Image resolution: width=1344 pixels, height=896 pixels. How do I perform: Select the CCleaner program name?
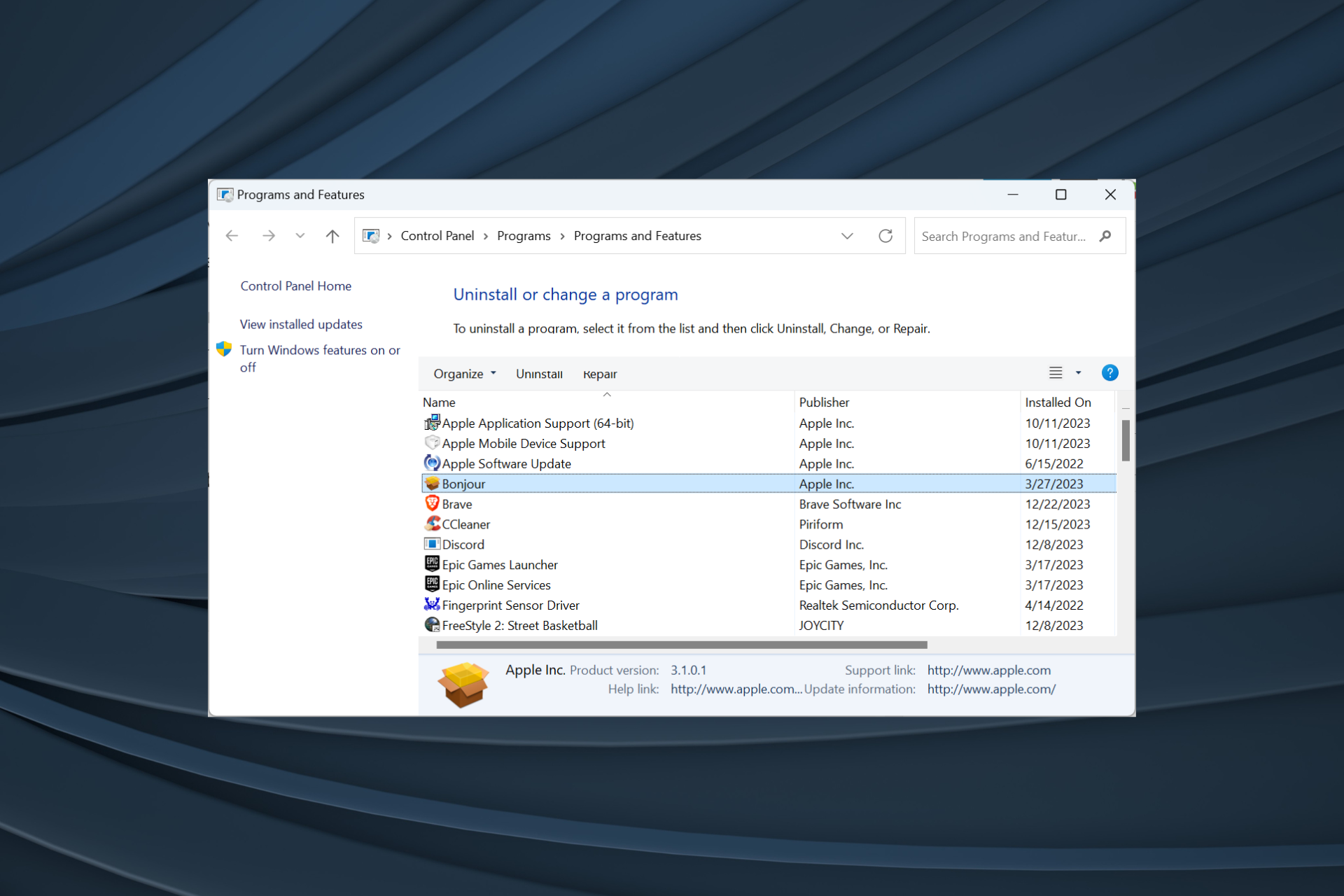[466, 524]
